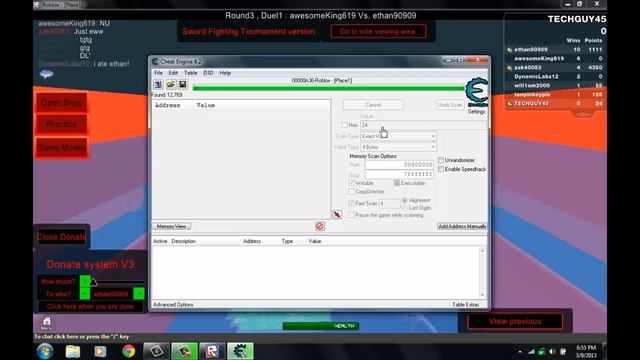The image size is (640, 360).
Task: Open the Help menu
Action: [225, 73]
